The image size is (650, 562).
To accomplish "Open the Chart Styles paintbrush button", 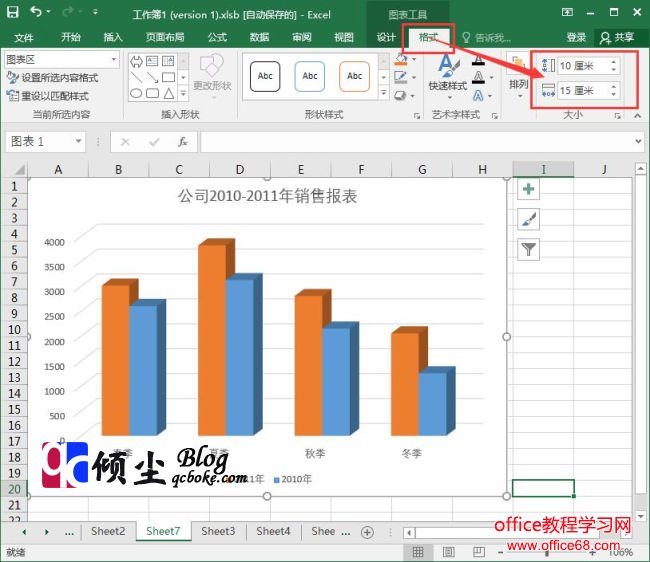I will (x=528, y=219).
